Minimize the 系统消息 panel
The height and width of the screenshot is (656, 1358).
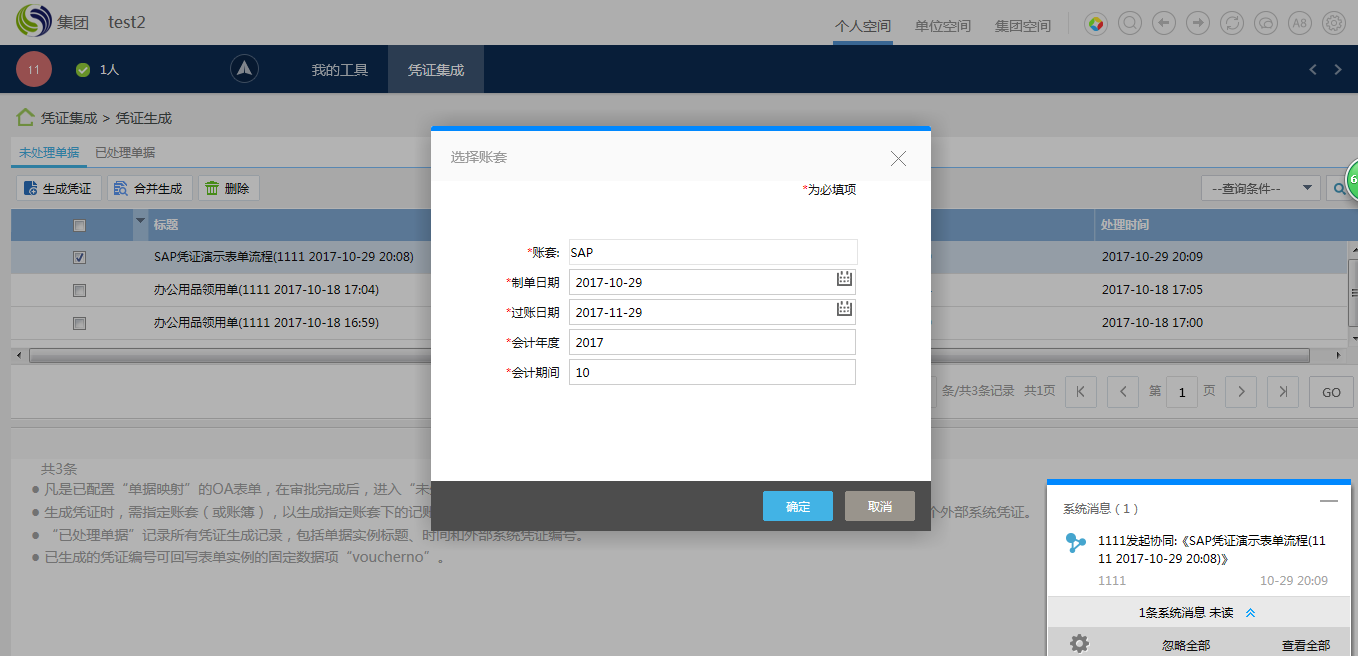pos(1329,500)
